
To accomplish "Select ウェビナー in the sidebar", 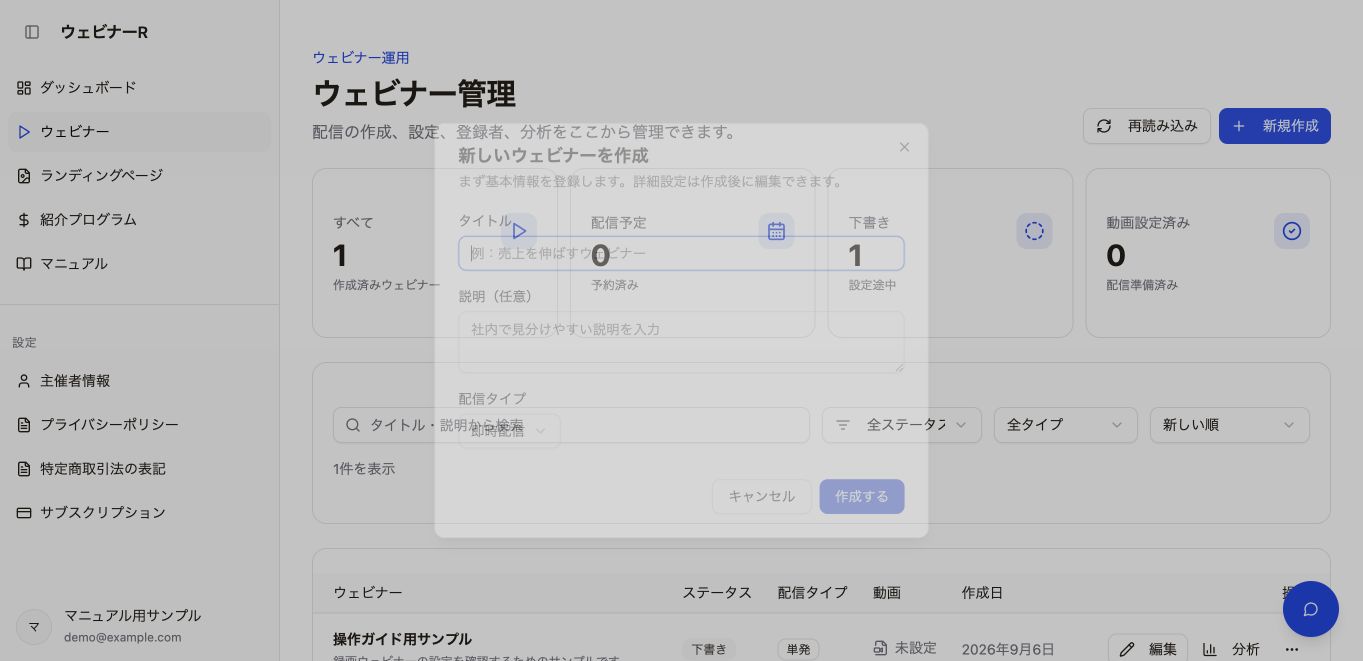I will 139,132.
